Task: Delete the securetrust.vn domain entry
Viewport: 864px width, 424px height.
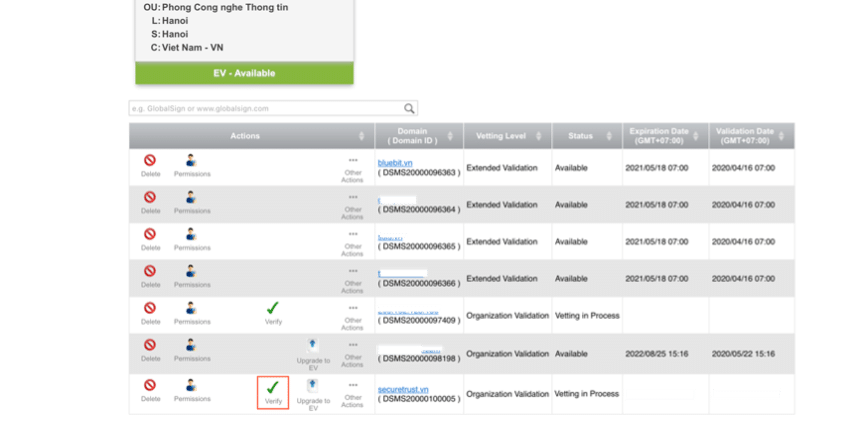Action: [150, 388]
